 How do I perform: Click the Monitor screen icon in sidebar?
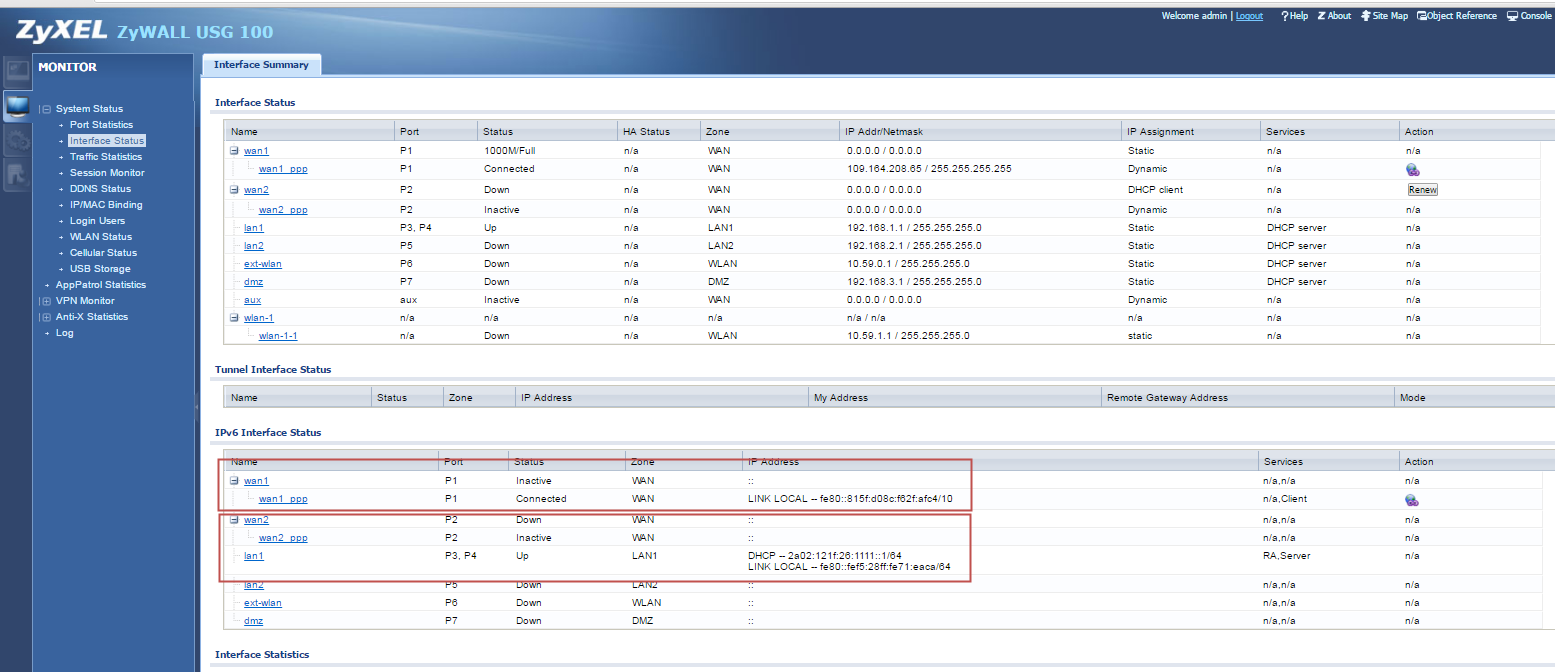point(17,105)
